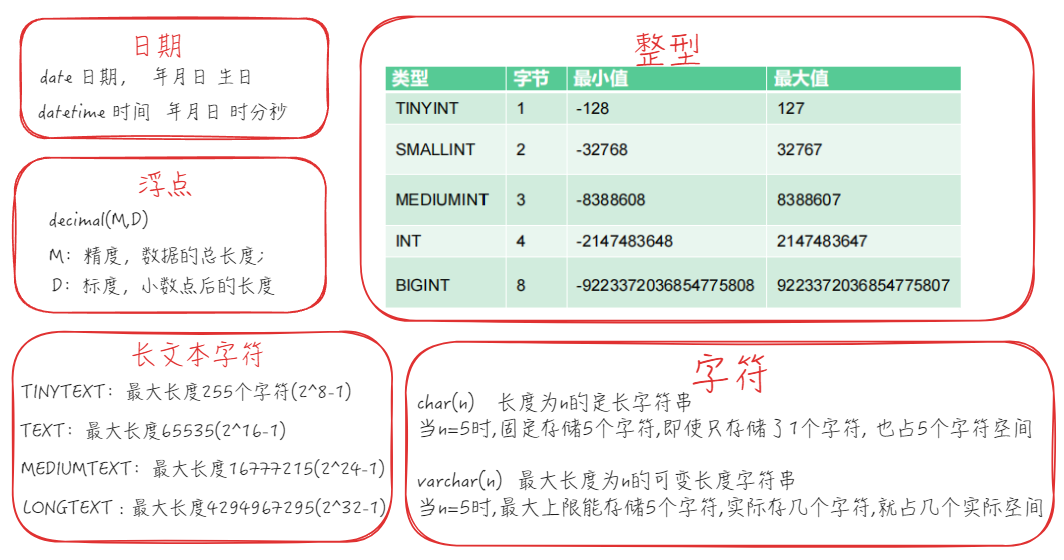Click the -2147483648 cell
Viewport: 1064px width, 560px height.
click(x=666, y=241)
